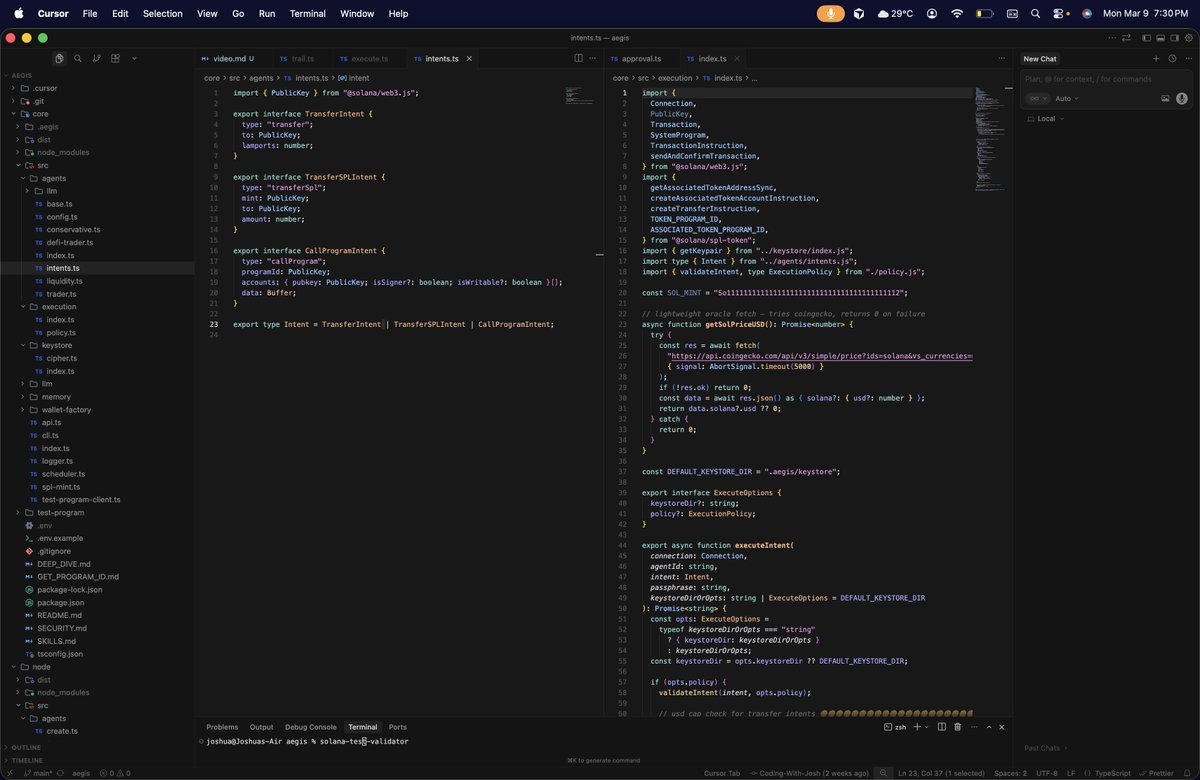Open defi-trader.ts in the explorer
This screenshot has height=780, width=1200.
(x=69, y=242)
